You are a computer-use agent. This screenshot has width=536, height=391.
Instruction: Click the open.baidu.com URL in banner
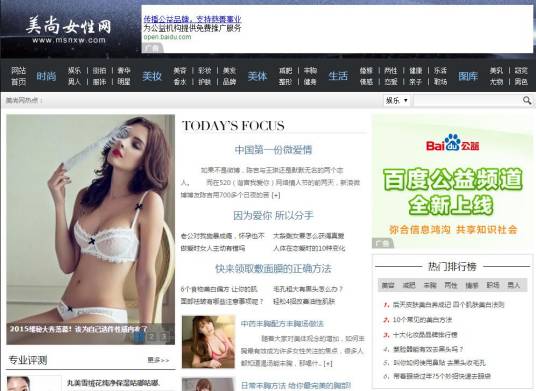168,37
